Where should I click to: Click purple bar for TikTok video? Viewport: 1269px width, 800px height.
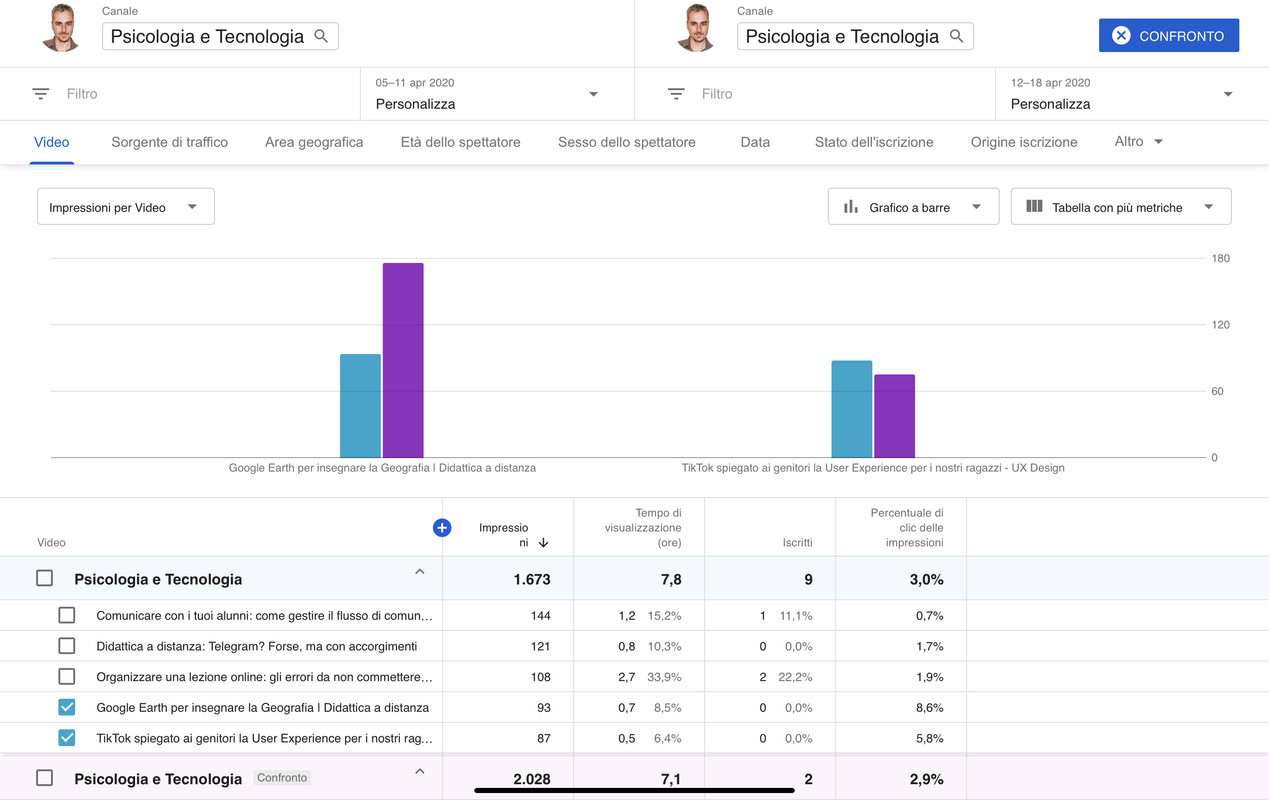[895, 416]
